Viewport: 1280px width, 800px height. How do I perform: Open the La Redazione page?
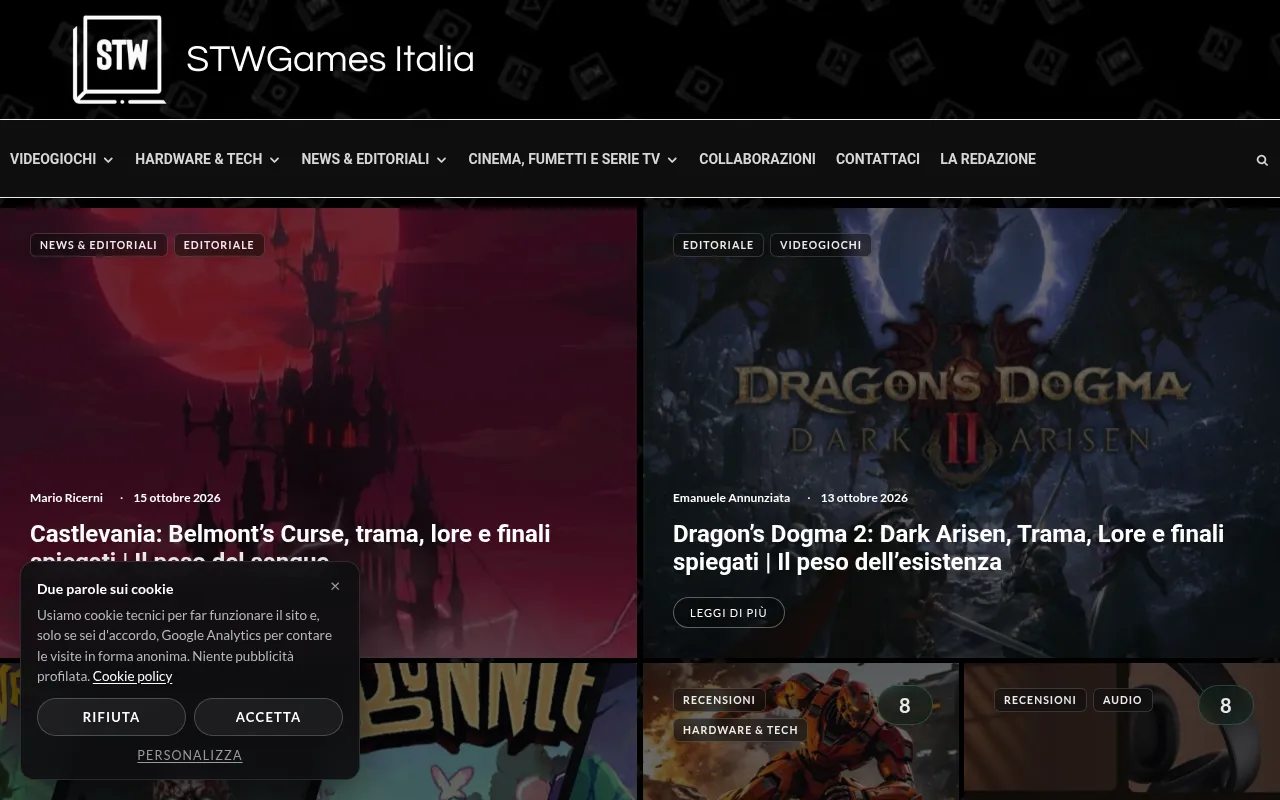[x=988, y=159]
